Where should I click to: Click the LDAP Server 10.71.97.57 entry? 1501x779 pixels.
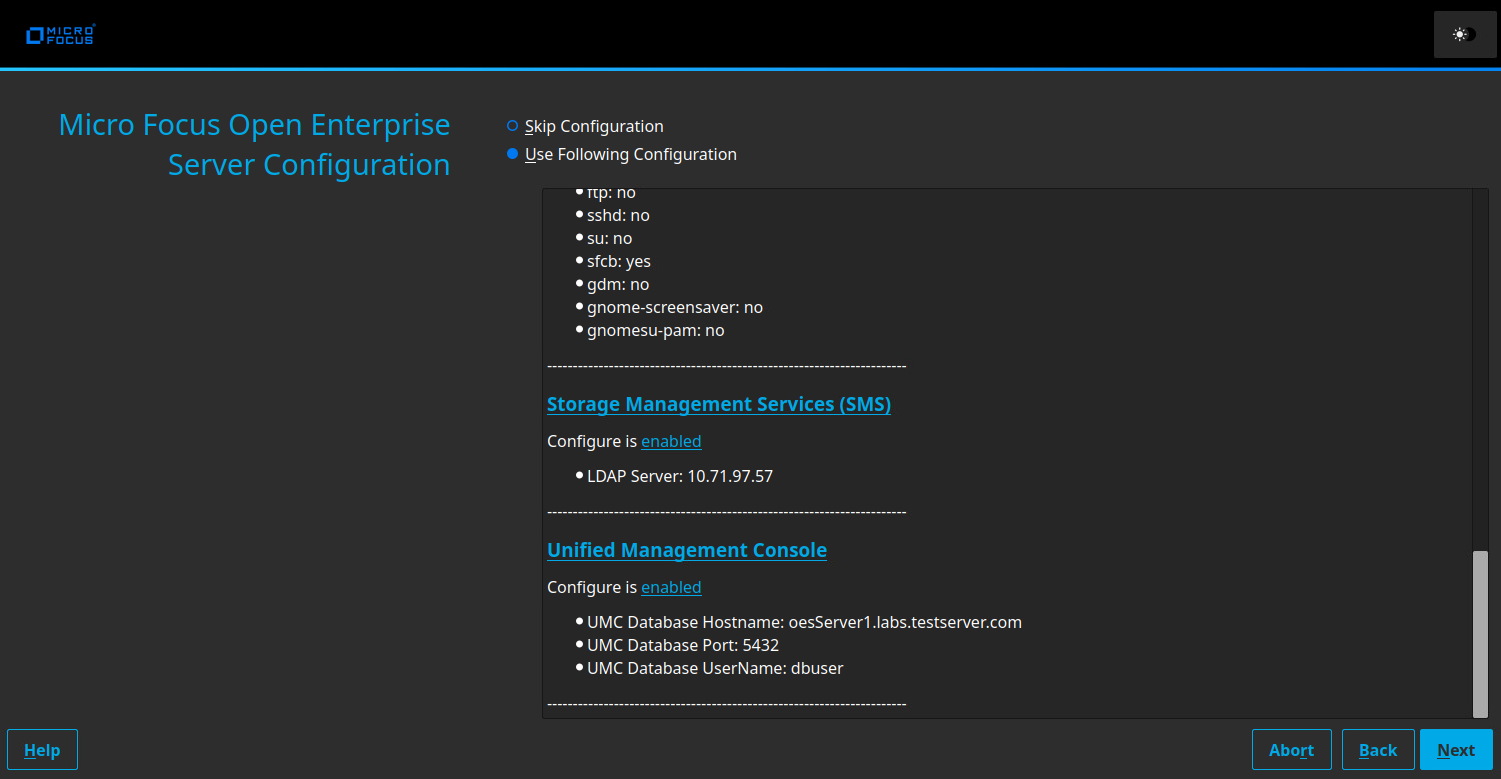click(679, 476)
